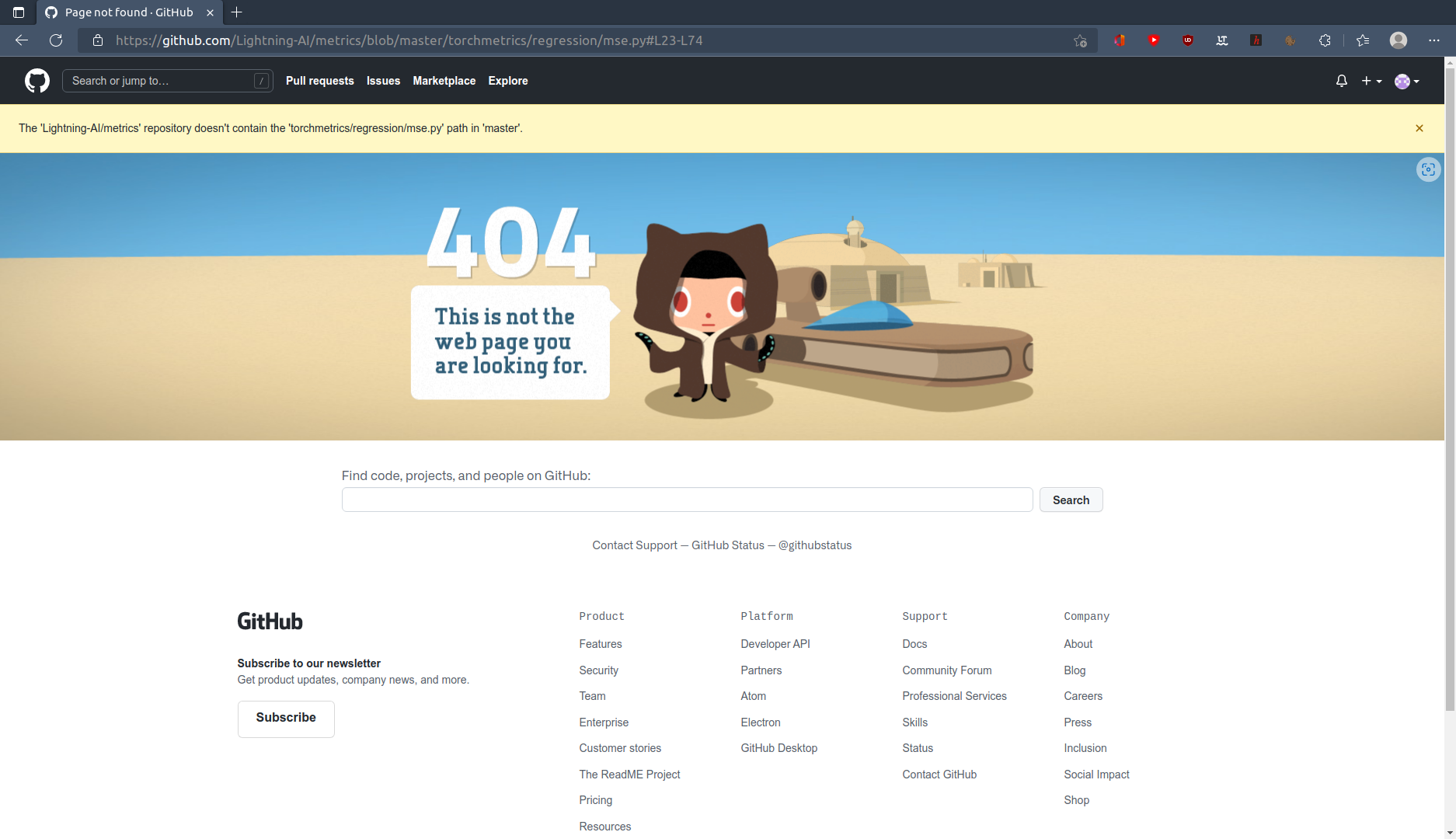Open Marketplace in header
Screen dimensions: 1456x839
tap(444, 81)
